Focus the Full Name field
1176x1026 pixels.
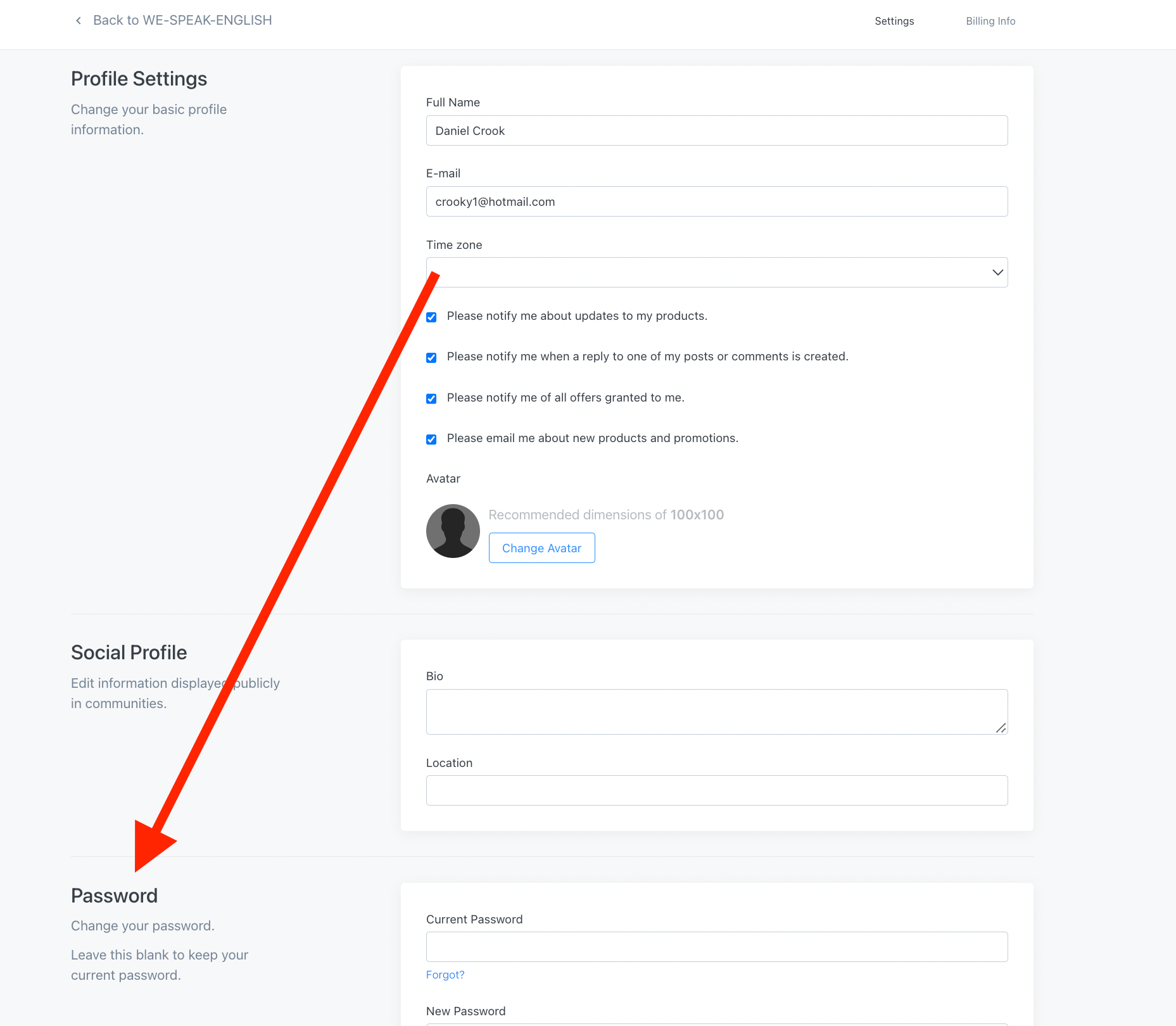pyautogui.click(x=716, y=130)
